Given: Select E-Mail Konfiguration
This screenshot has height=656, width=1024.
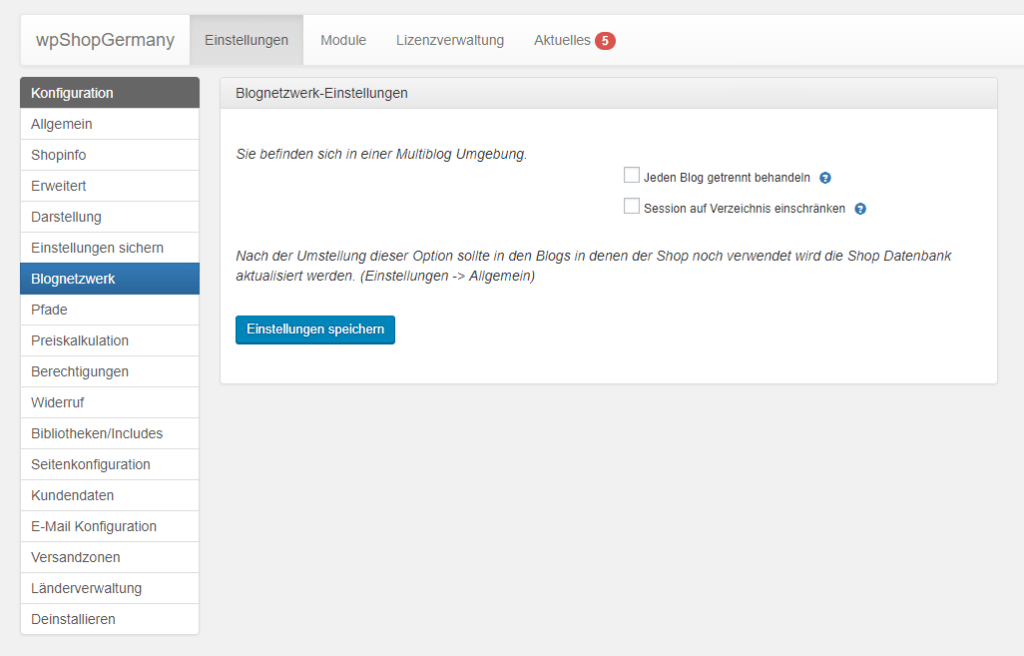Looking at the screenshot, I should [110, 526].
